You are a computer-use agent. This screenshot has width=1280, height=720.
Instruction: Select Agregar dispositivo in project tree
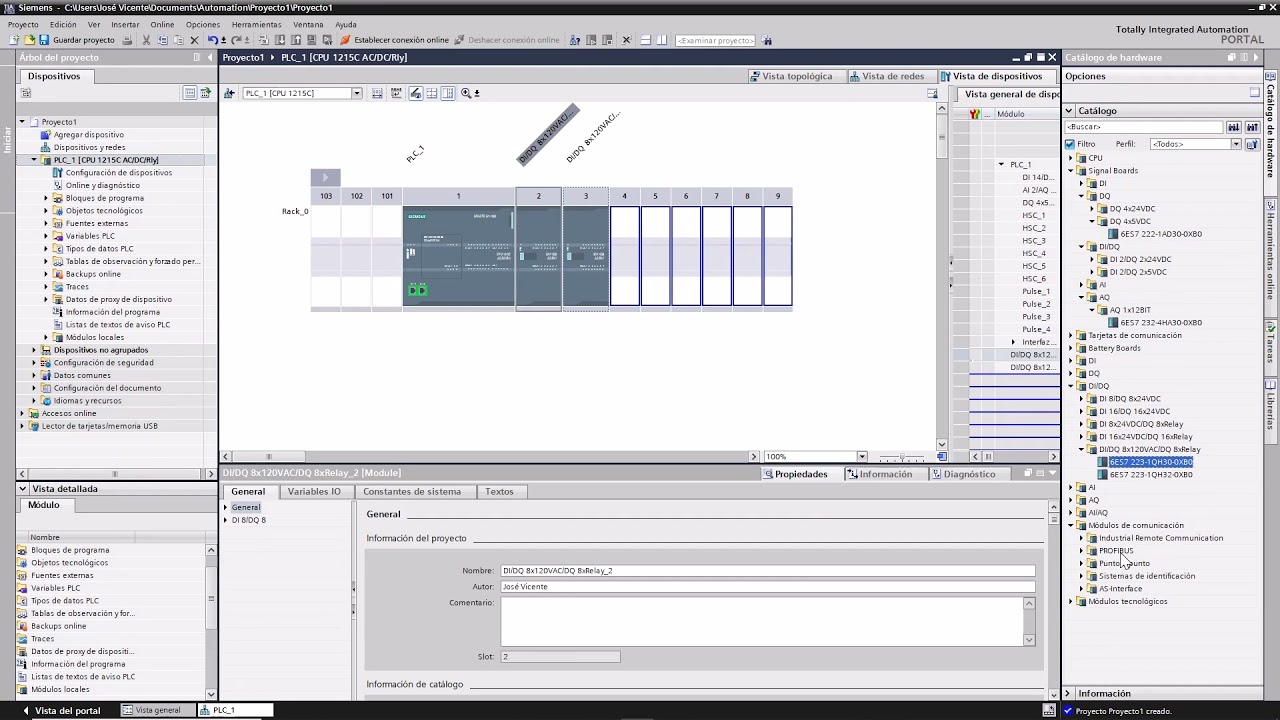tap(88, 135)
